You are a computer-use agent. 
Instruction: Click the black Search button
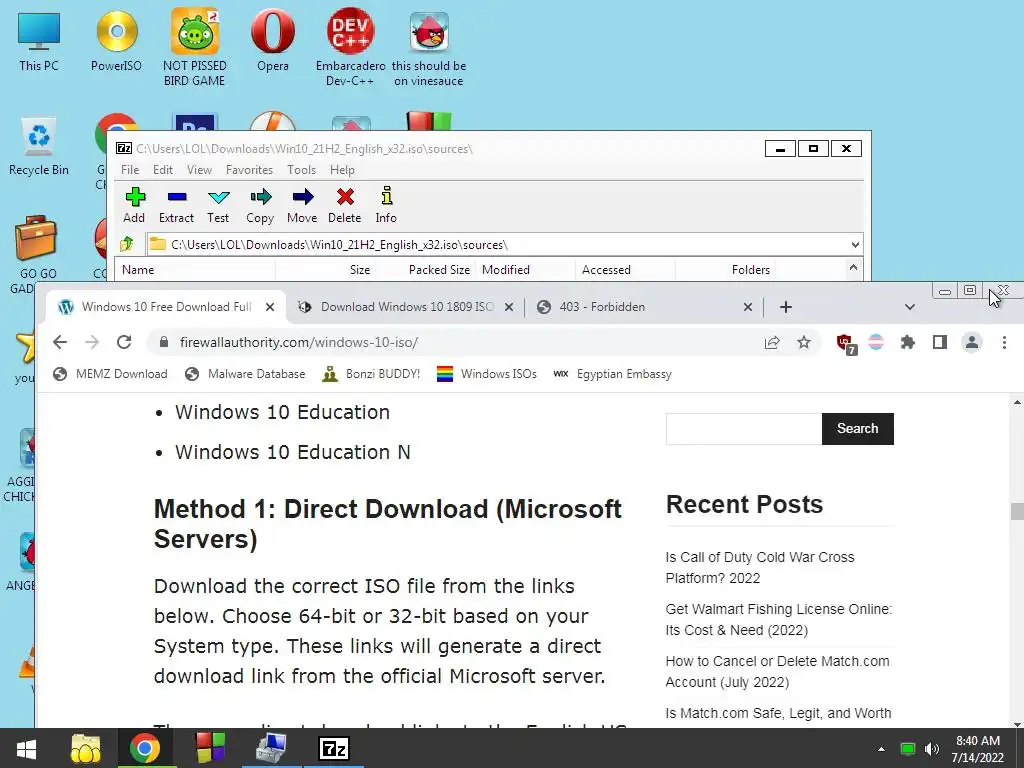click(x=857, y=428)
